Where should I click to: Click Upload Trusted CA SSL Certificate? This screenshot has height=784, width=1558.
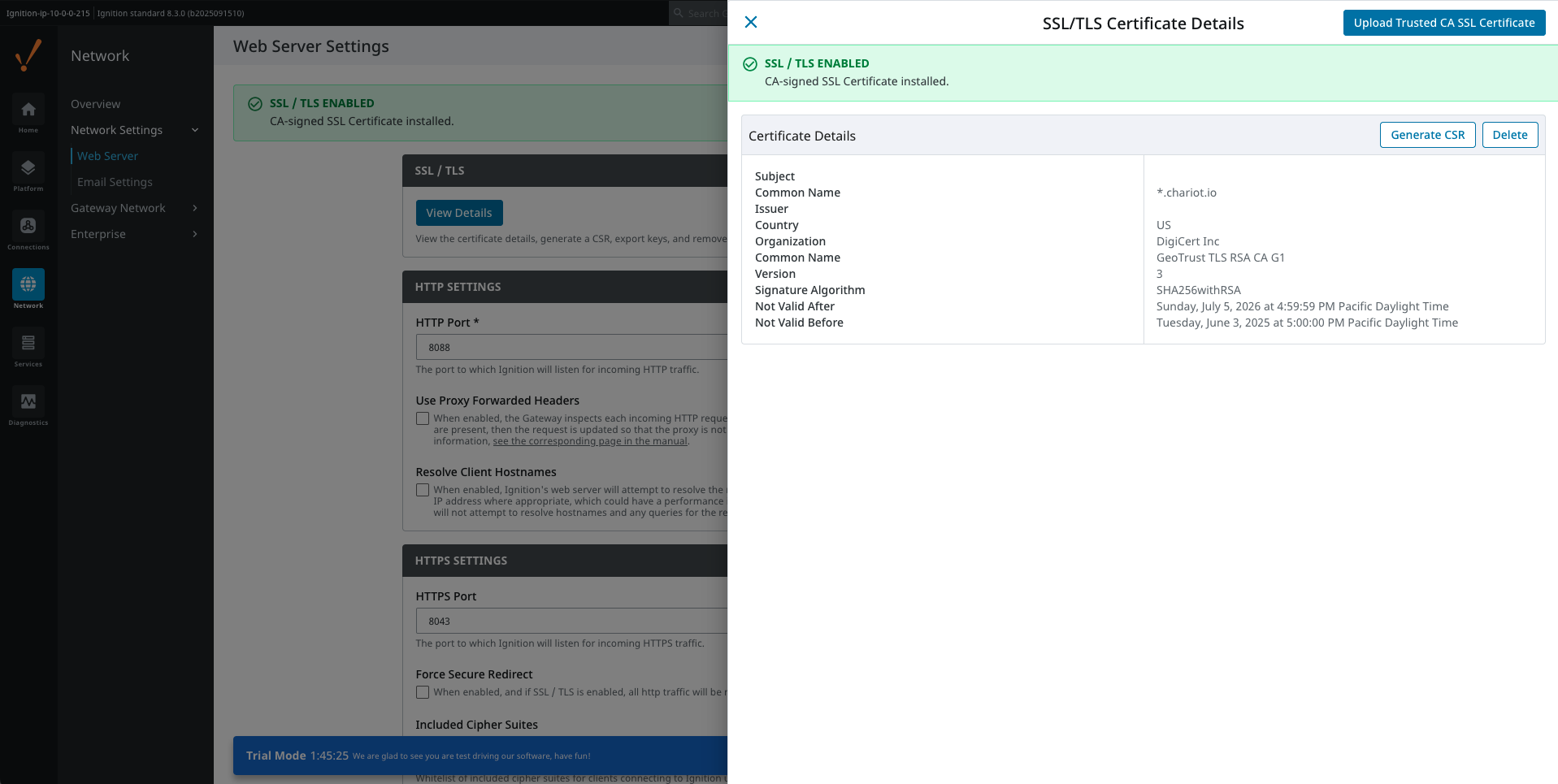coord(1443,23)
